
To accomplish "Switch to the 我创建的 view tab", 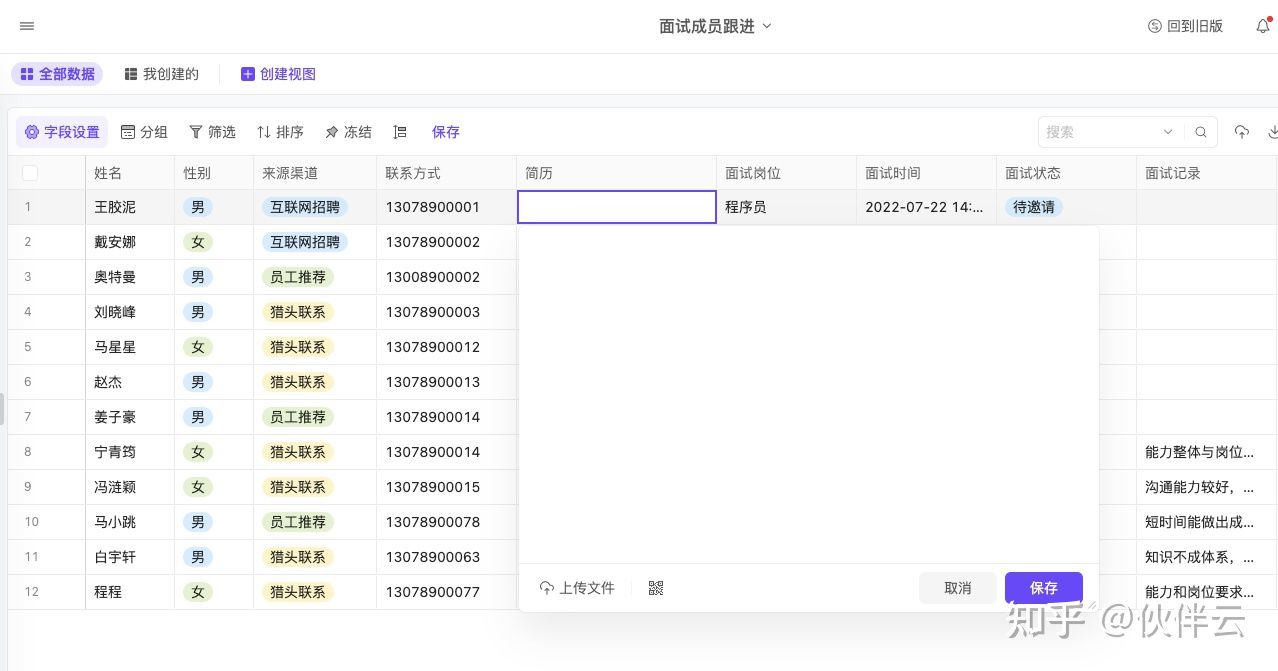I will click(161, 74).
